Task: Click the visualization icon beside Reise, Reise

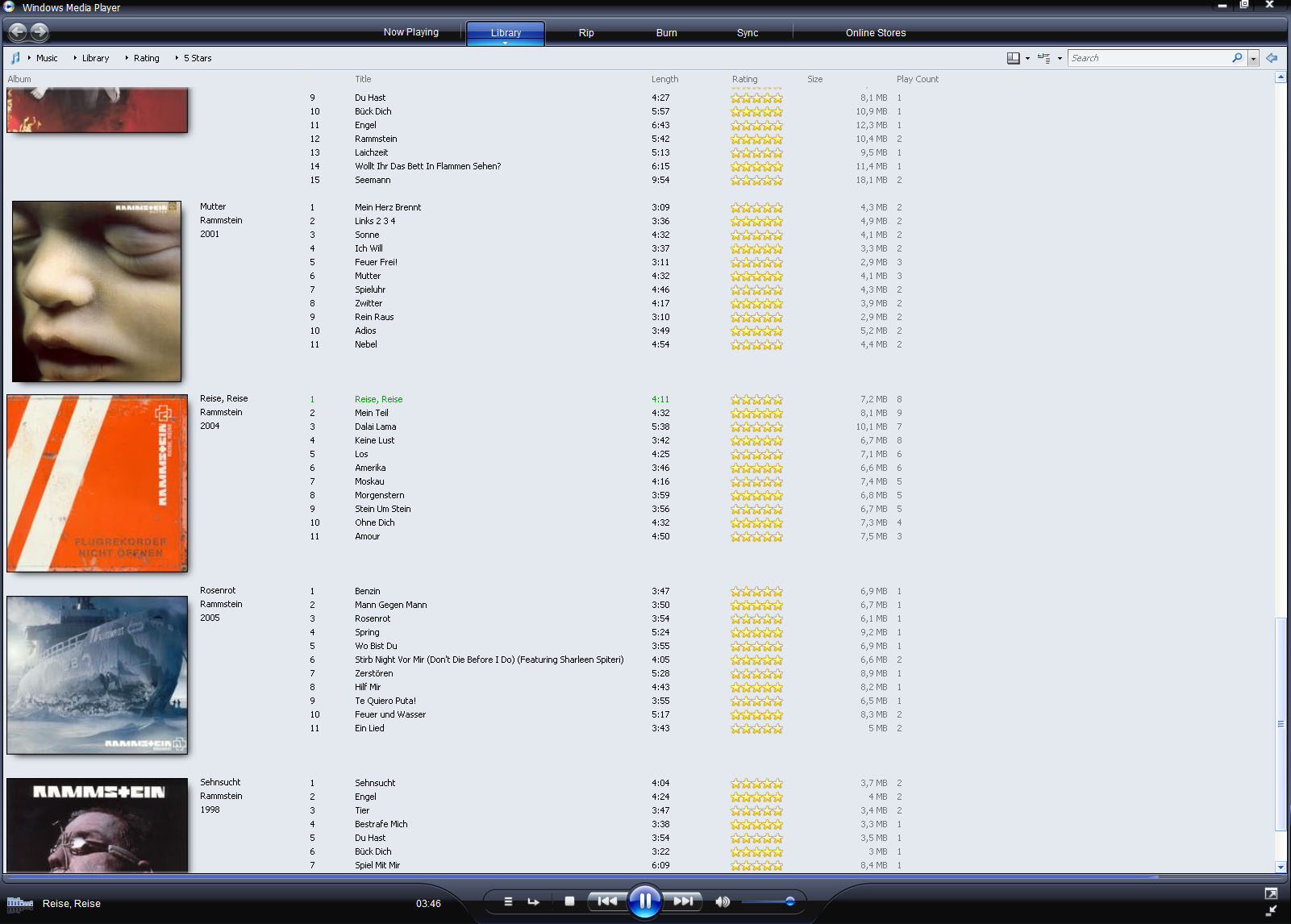Action: coord(20,904)
